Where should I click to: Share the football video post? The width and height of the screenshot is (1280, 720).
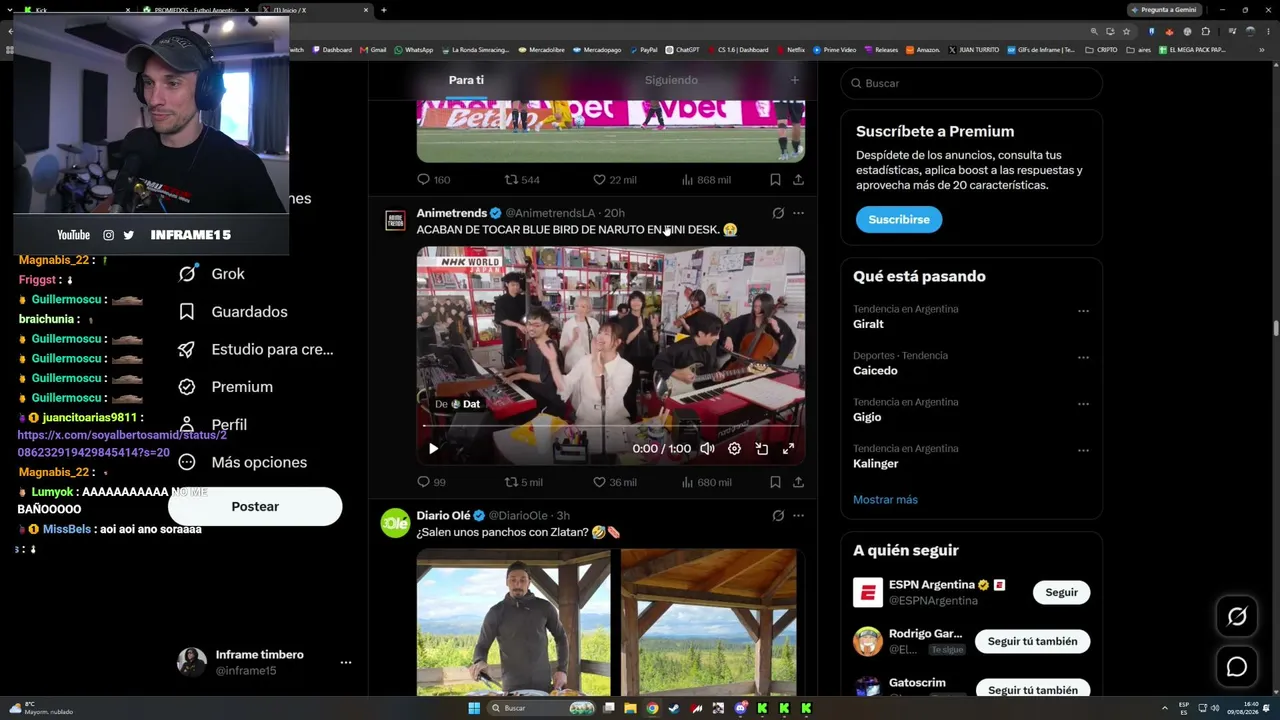(798, 180)
